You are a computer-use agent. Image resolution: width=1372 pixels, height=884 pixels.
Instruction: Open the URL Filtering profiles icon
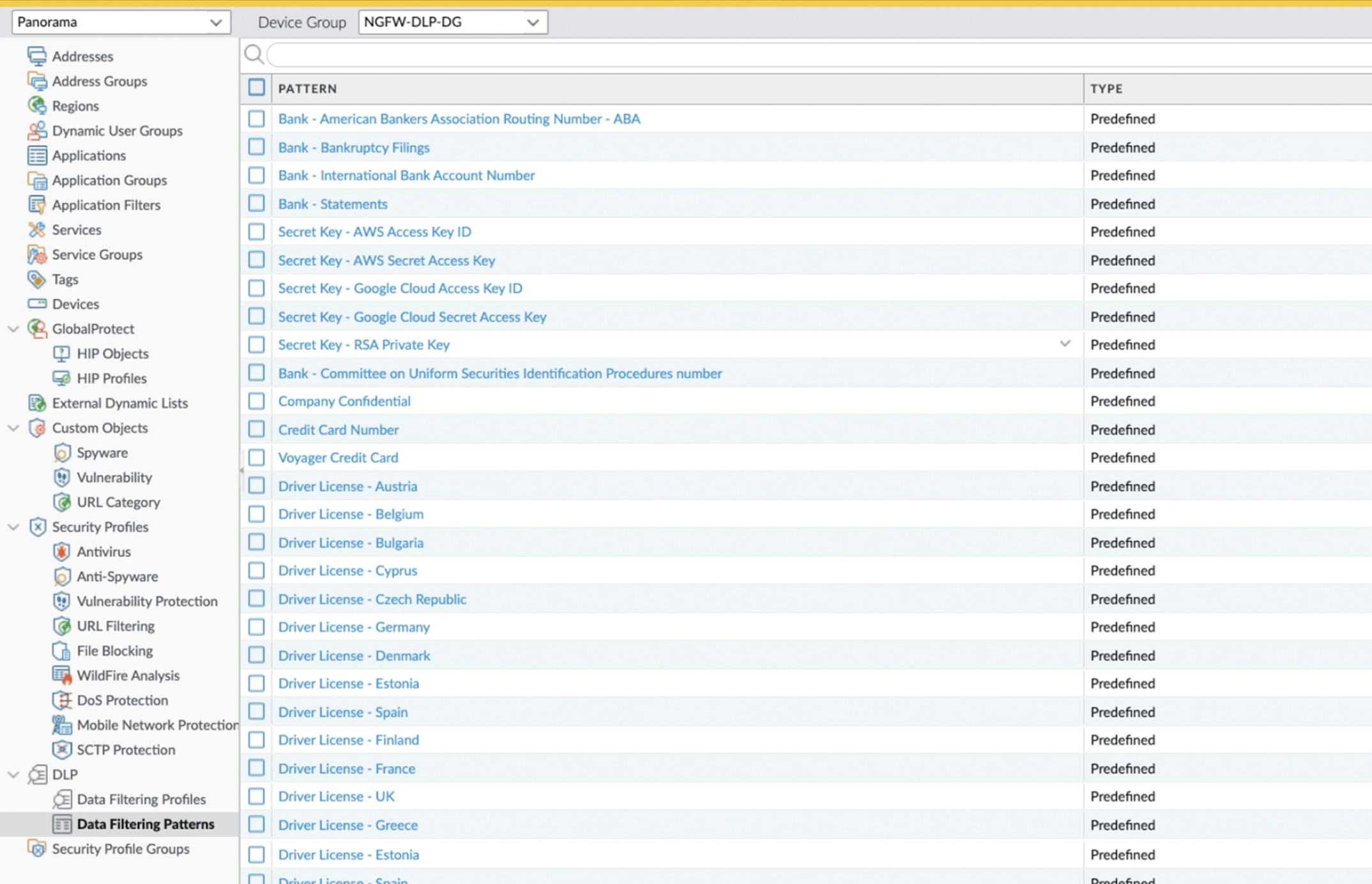pos(62,626)
